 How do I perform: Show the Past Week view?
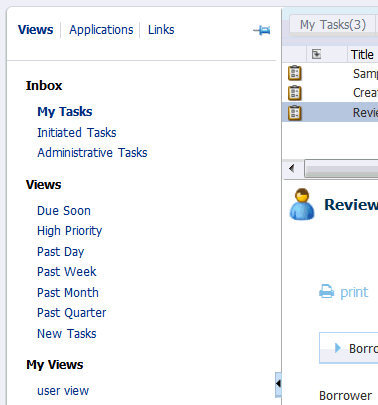pos(67,272)
